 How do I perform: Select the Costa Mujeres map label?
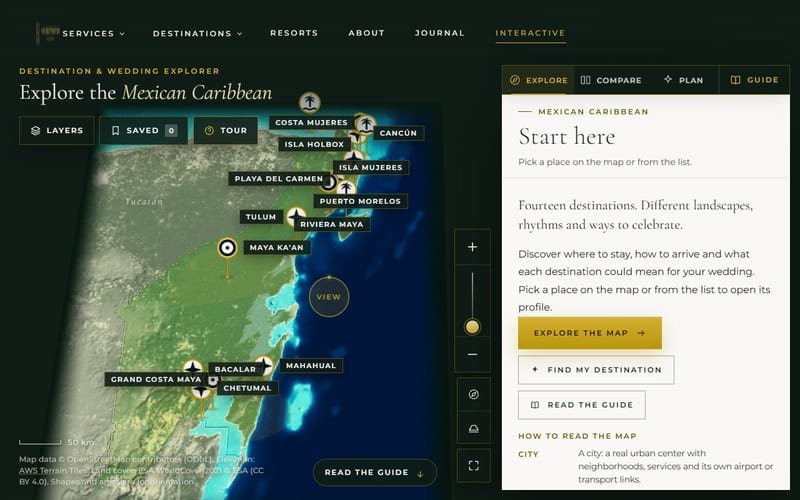click(311, 122)
